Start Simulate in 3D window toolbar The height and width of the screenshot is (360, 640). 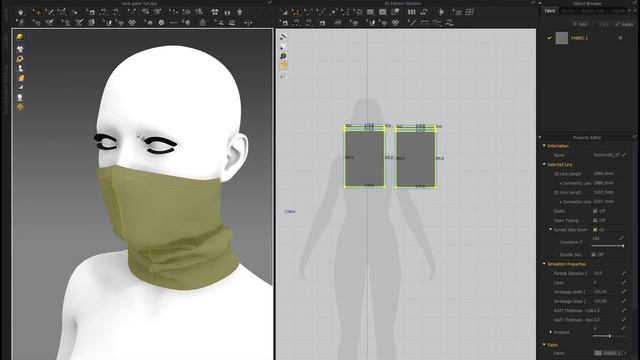pos(21,12)
